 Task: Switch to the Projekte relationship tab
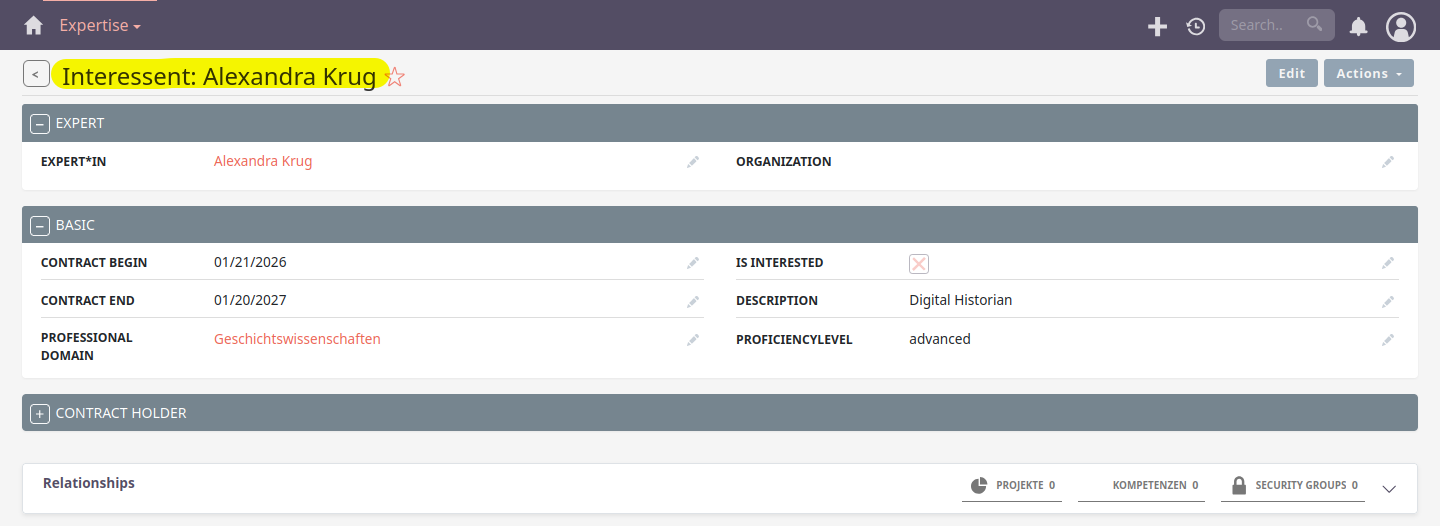1012,486
